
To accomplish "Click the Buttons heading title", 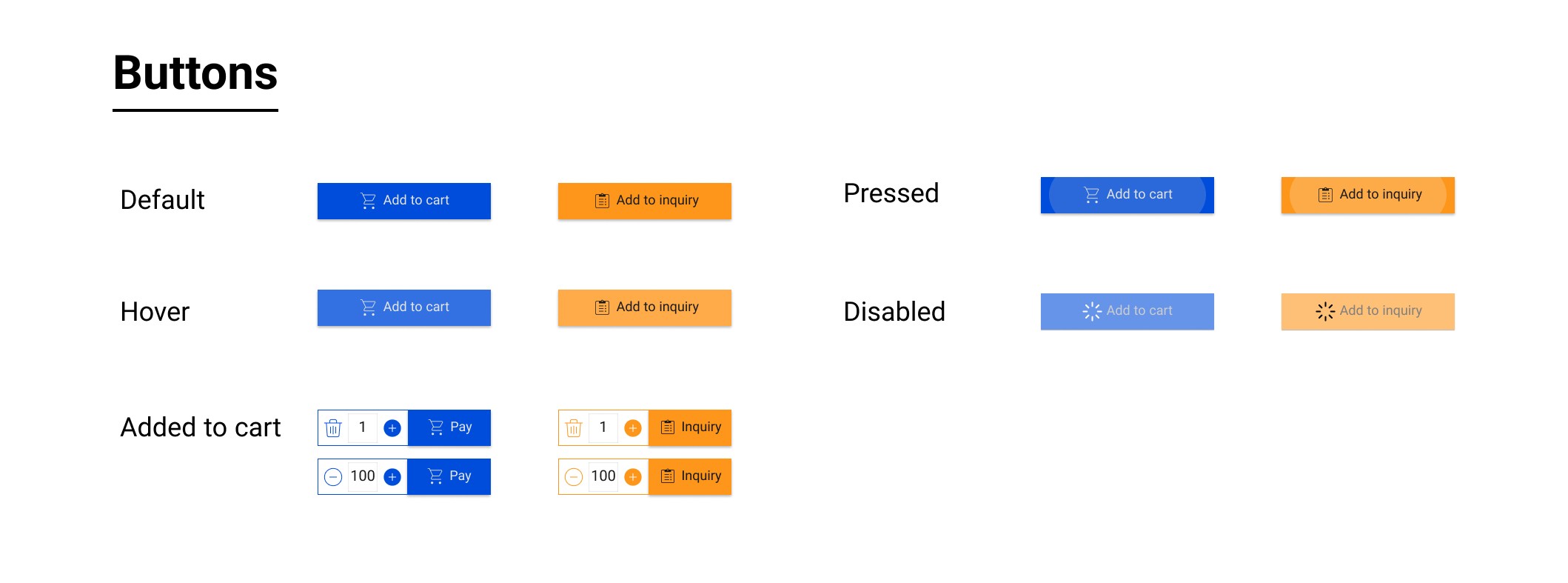I will 195,73.
